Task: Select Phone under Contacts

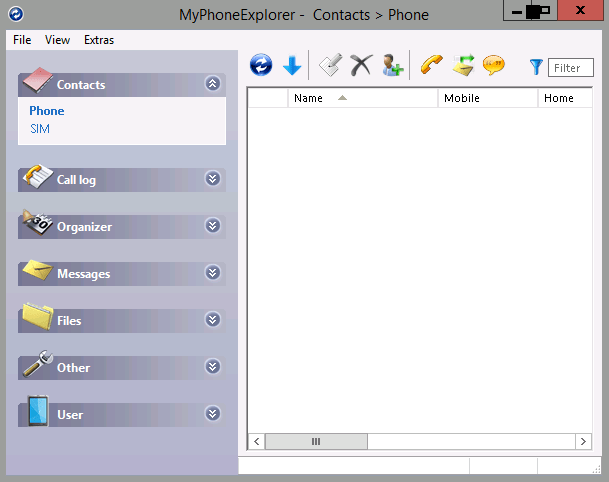Action: pyautogui.click(x=46, y=111)
